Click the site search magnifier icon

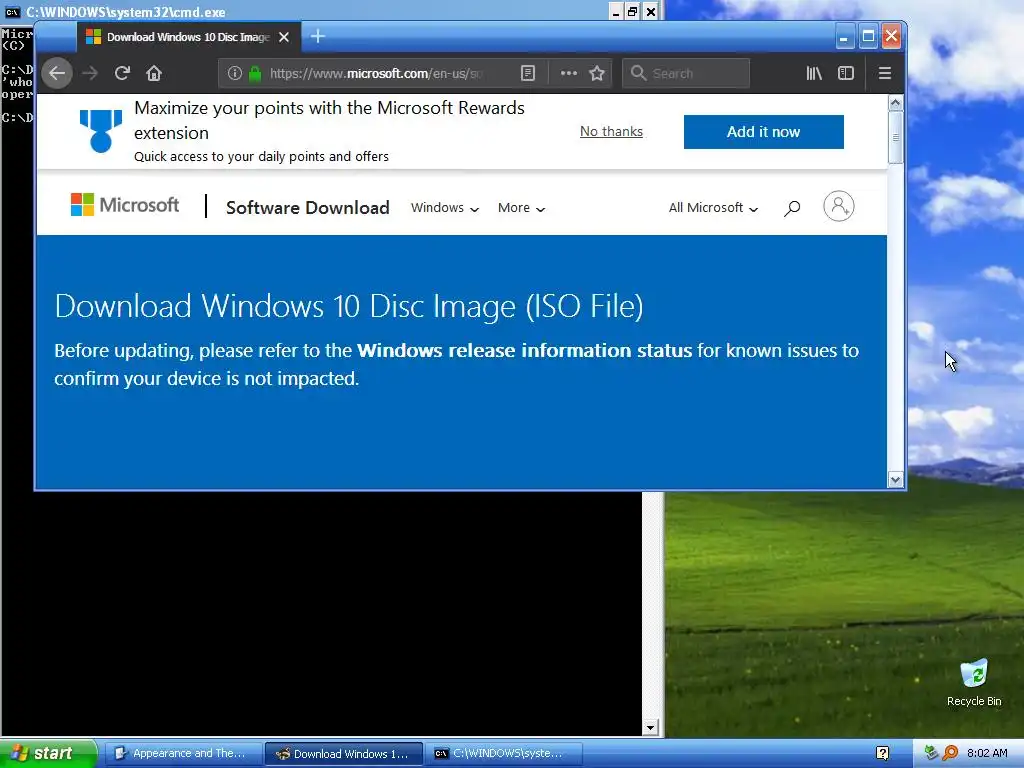pos(792,208)
